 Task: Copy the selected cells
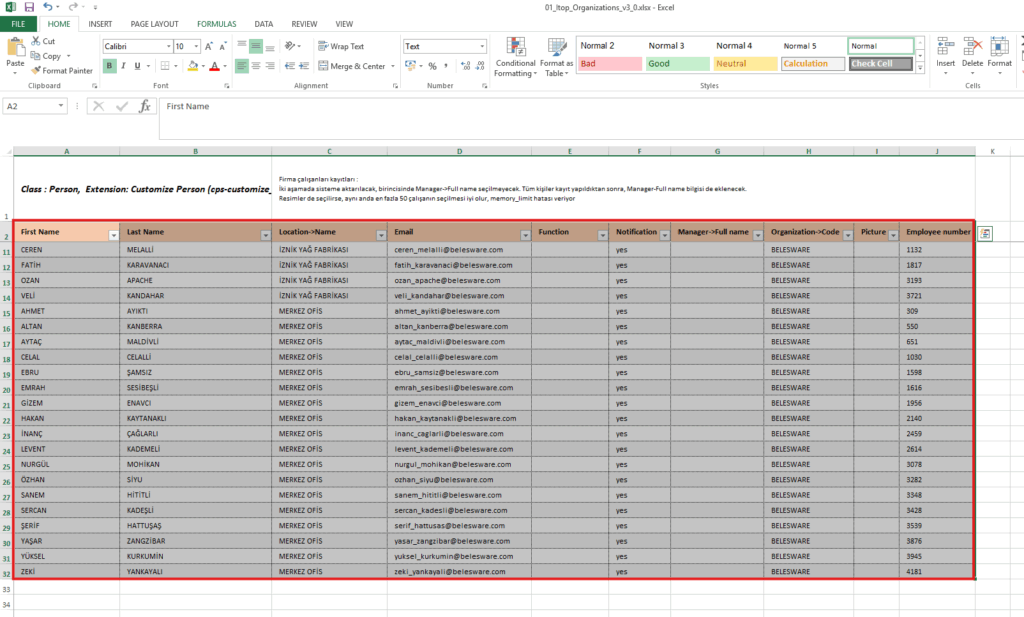pyautogui.click(x=46, y=56)
